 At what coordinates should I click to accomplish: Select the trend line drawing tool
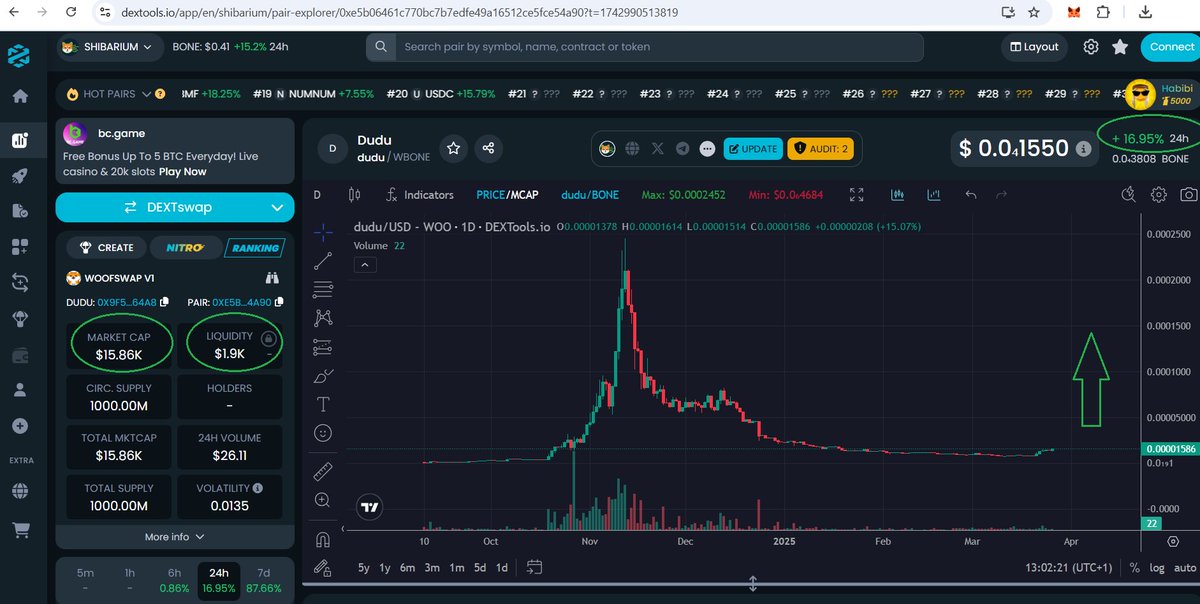click(x=323, y=261)
